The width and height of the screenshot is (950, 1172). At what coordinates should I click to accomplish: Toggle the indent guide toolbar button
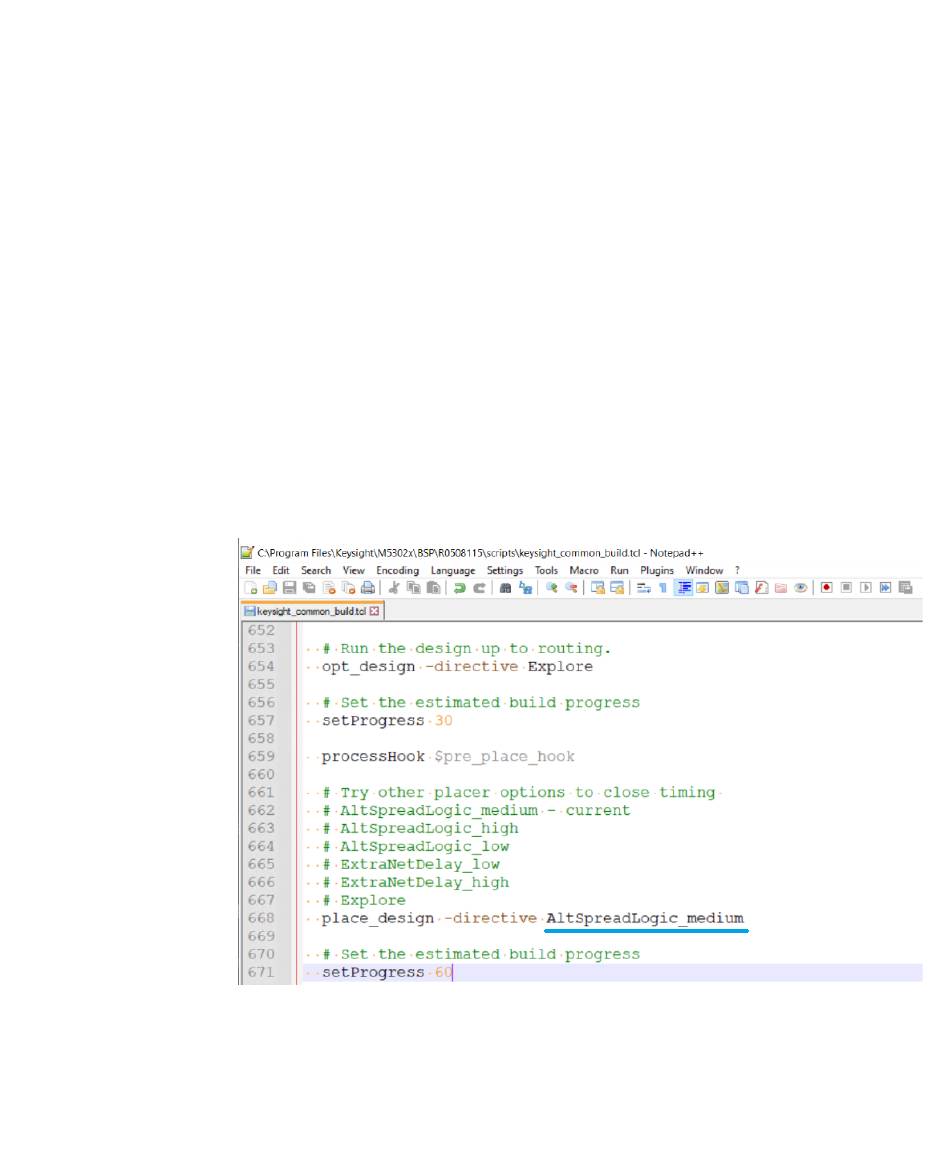pos(685,588)
